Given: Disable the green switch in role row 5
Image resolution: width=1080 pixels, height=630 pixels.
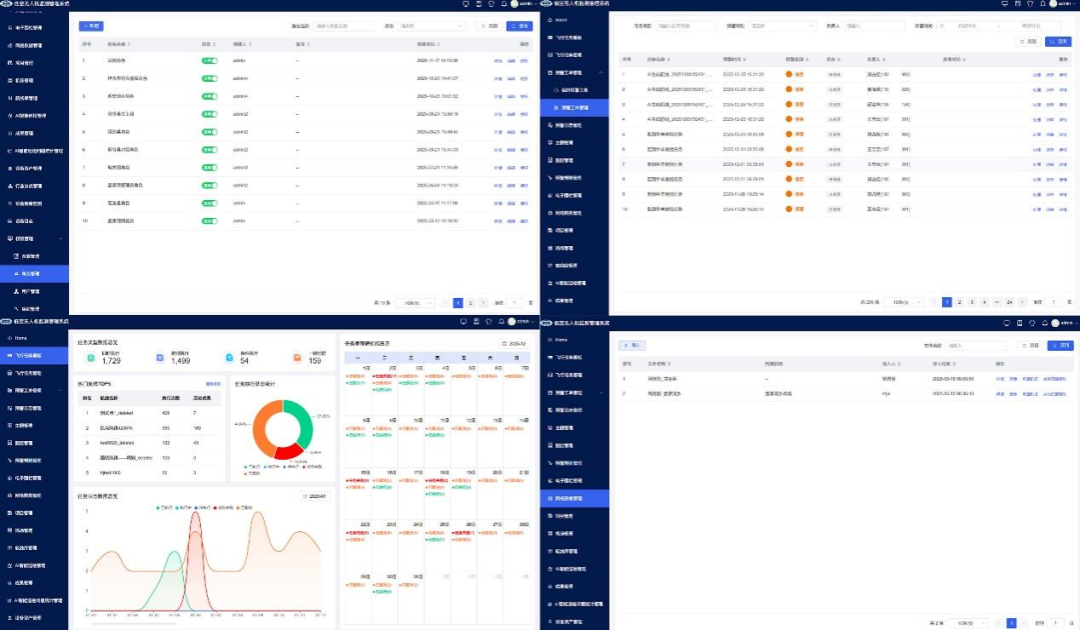Looking at the screenshot, I should tap(210, 131).
